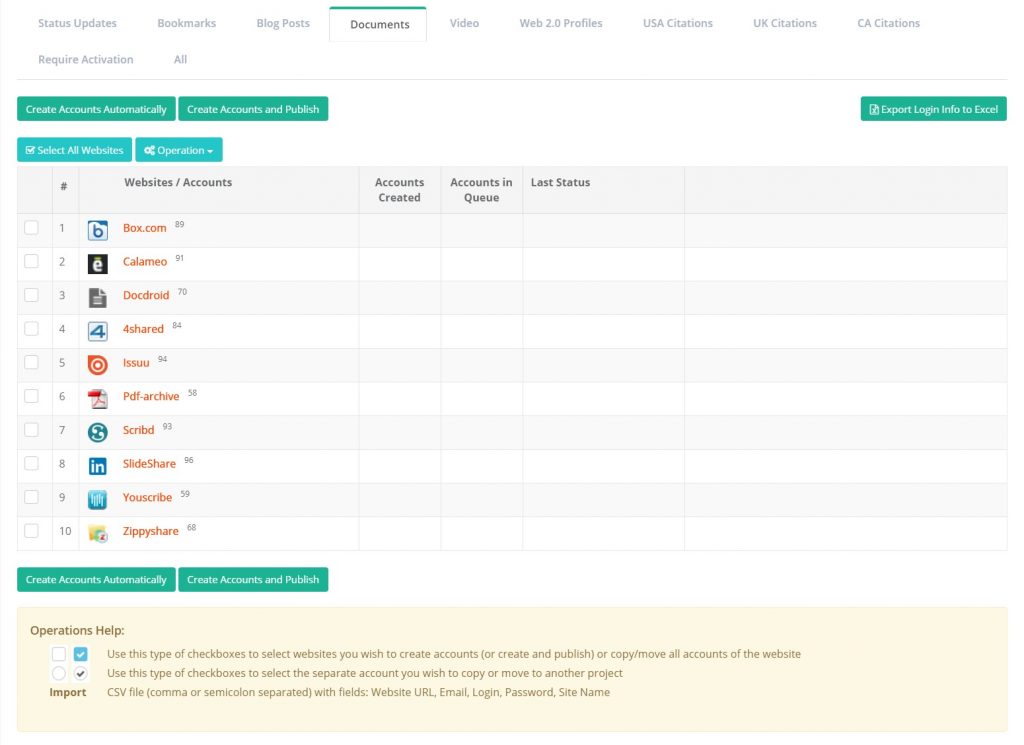Click Select All Websites button
Image resolution: width=1024 pixels, height=745 pixels.
tap(74, 150)
